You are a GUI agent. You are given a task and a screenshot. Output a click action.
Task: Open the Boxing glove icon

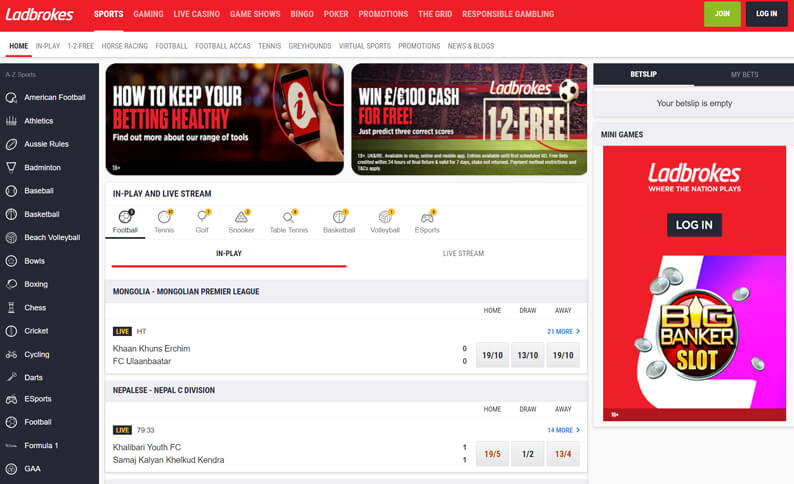coord(11,285)
